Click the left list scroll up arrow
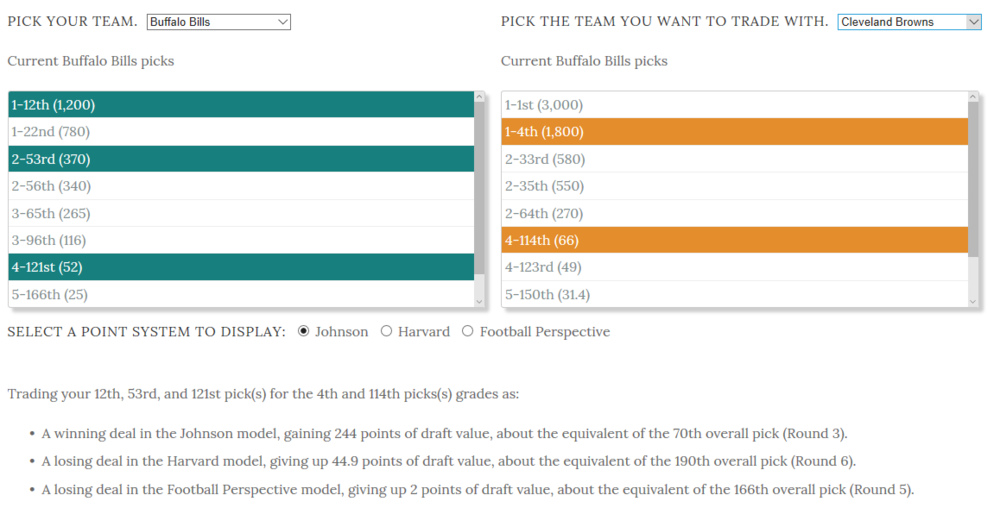Image resolution: width=1000 pixels, height=514 pixels. [x=480, y=96]
